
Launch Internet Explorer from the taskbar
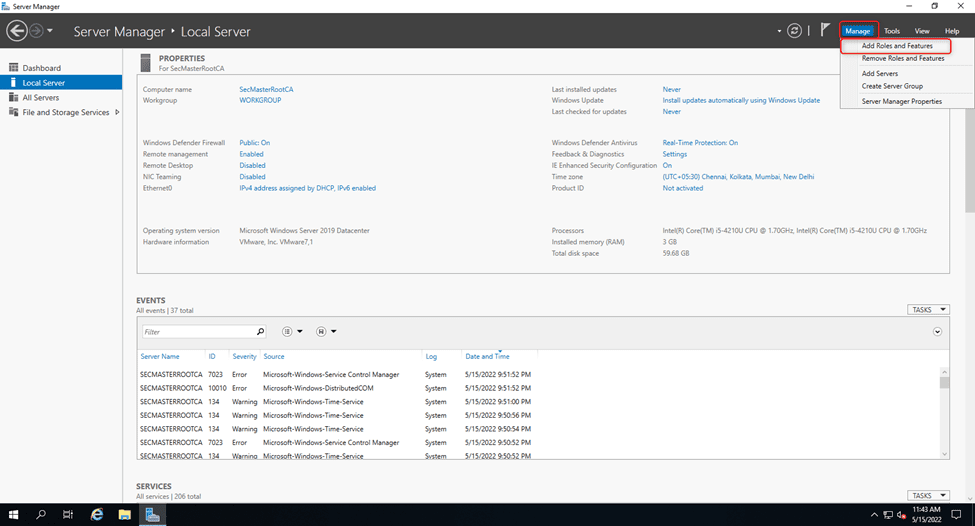pyautogui.click(x=96, y=515)
